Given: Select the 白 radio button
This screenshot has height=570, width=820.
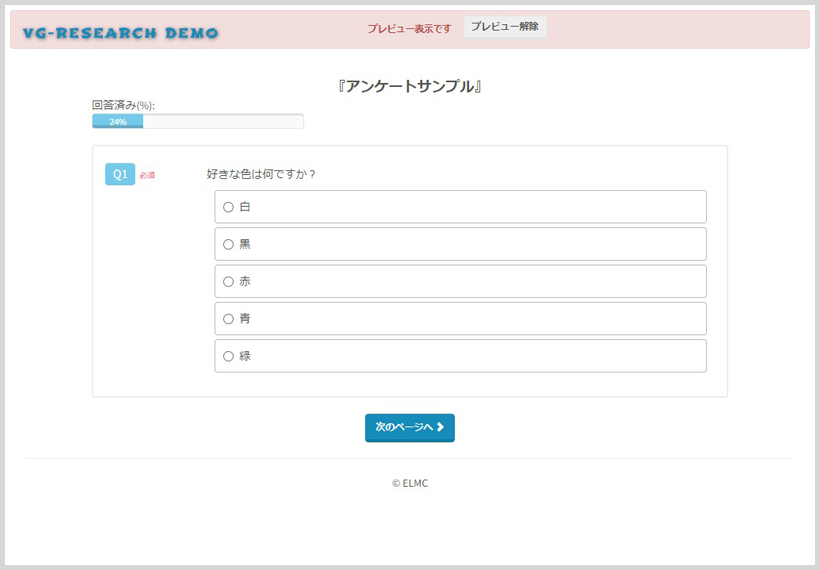Looking at the screenshot, I should pyautogui.click(x=228, y=207).
